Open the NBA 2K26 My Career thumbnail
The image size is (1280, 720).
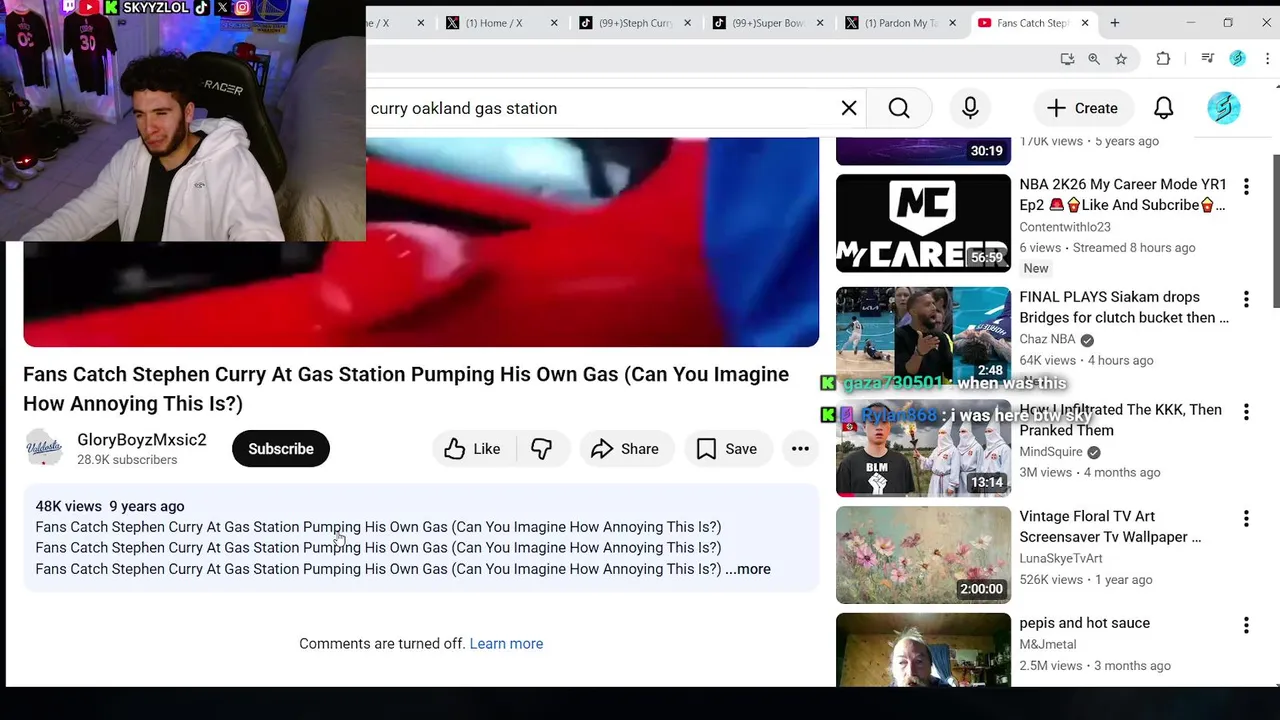923,223
